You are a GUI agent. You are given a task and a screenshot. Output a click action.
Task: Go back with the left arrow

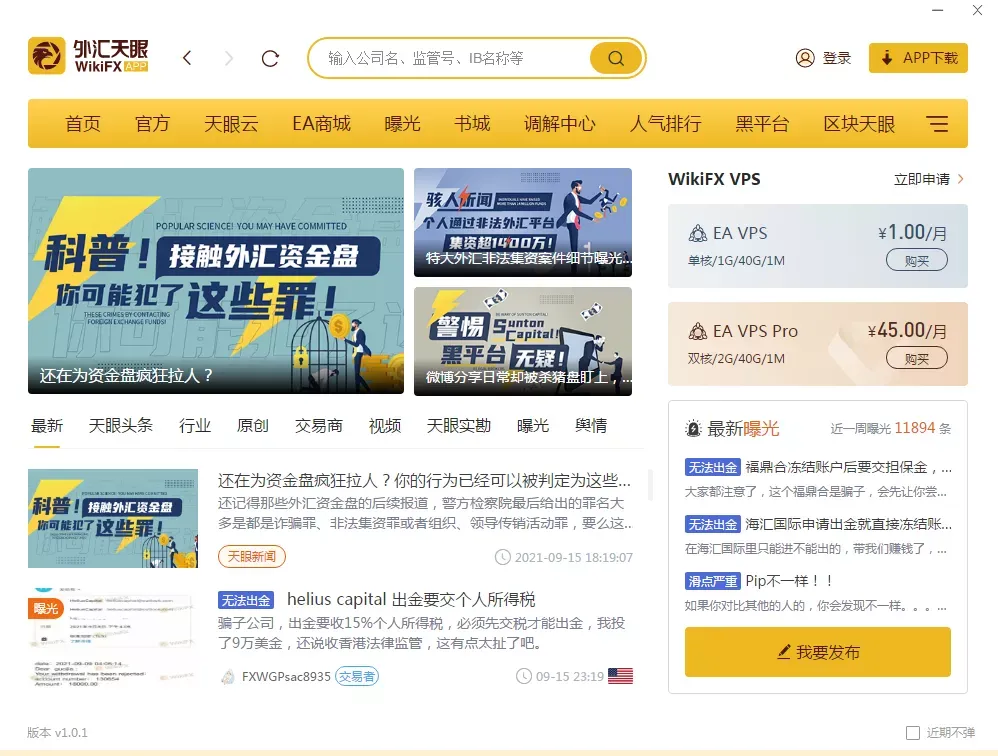[x=186, y=58]
